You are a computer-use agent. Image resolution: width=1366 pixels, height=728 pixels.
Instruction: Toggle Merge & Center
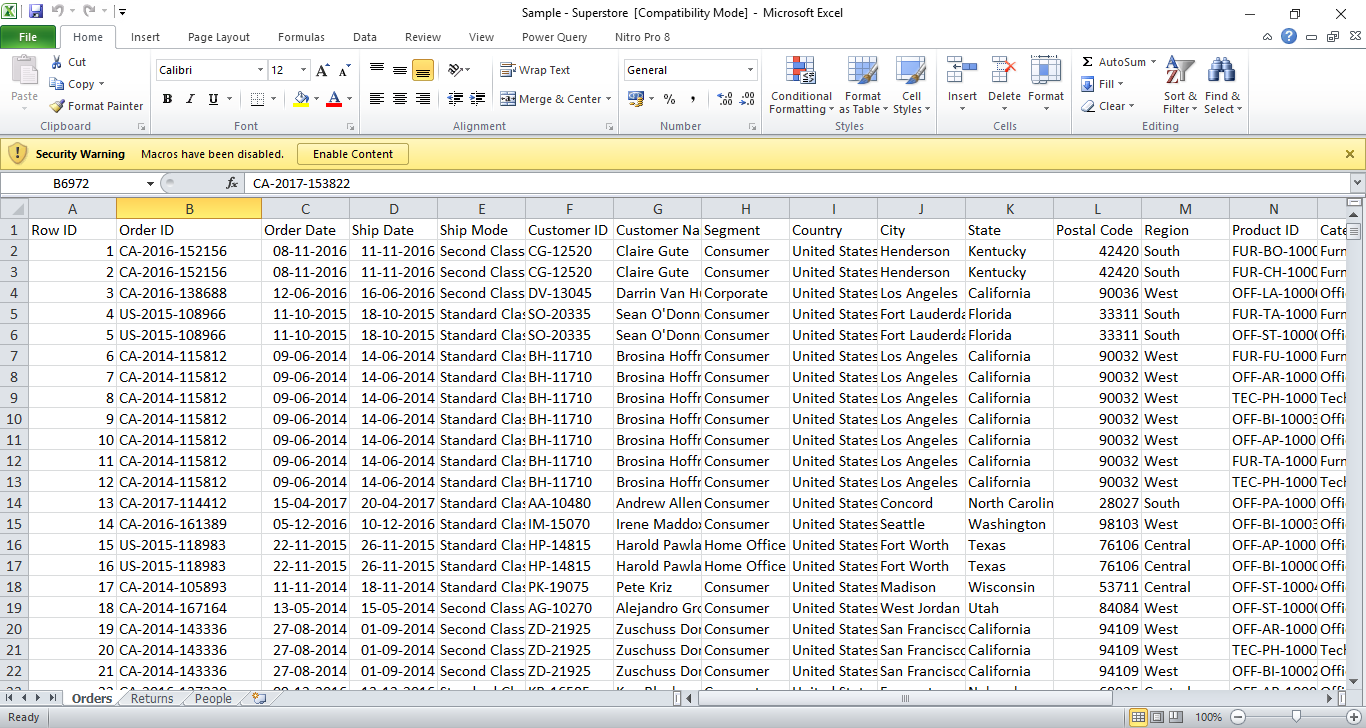coord(555,98)
